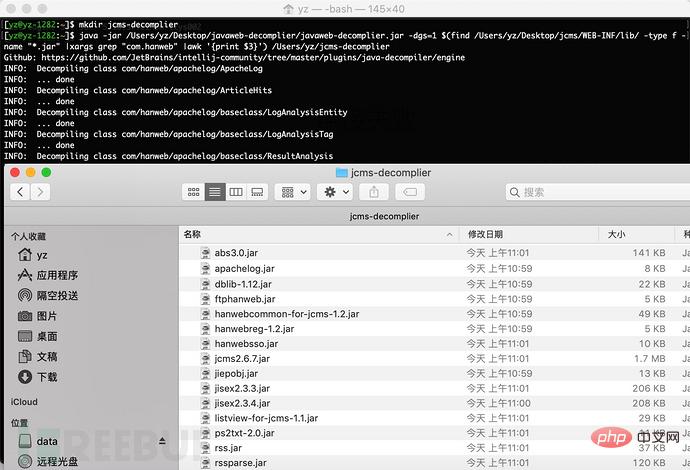
Task: Select jisex2.3.4.jar file icon
Action: click(206, 403)
